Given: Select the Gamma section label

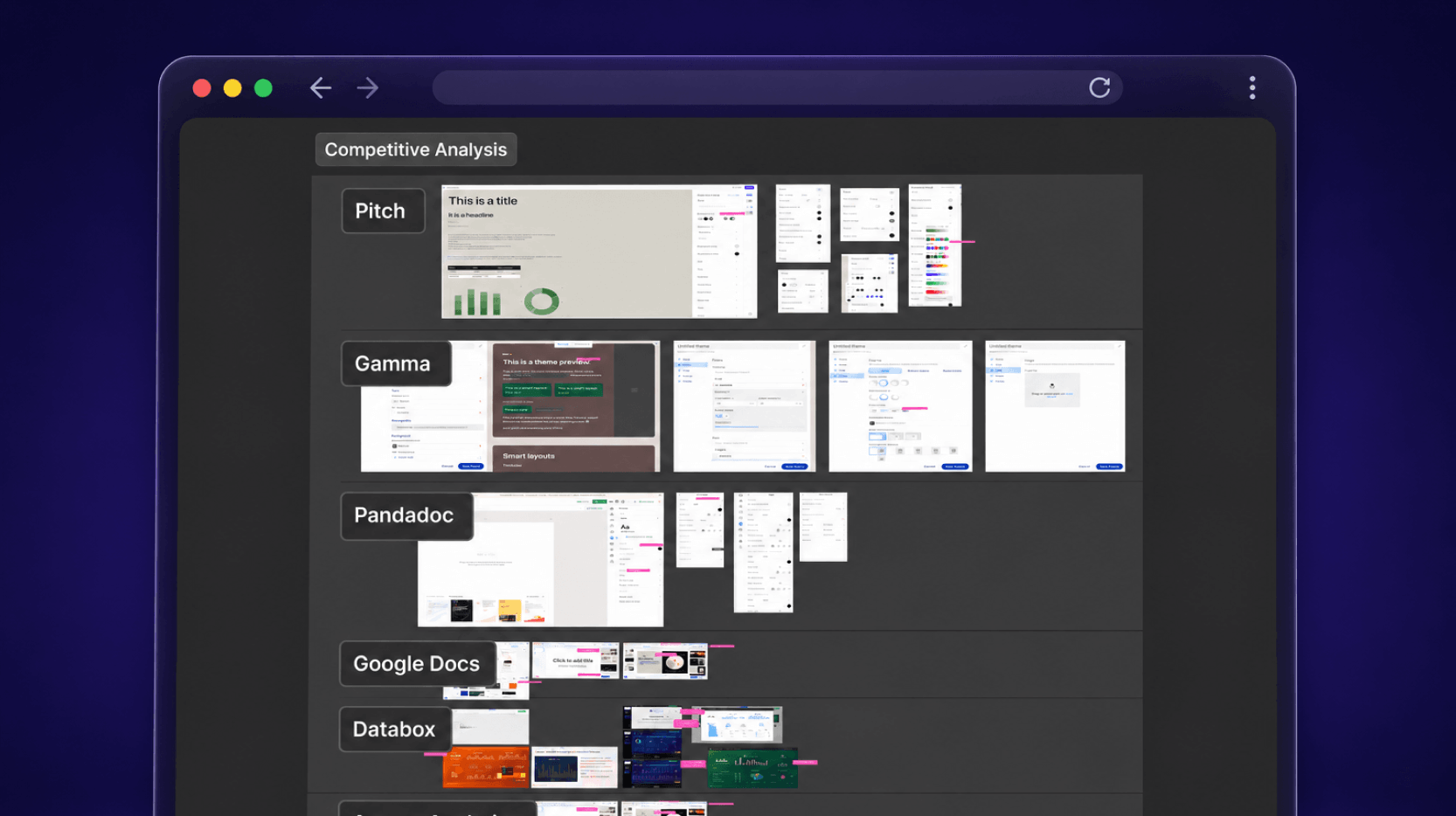Looking at the screenshot, I should (396, 363).
